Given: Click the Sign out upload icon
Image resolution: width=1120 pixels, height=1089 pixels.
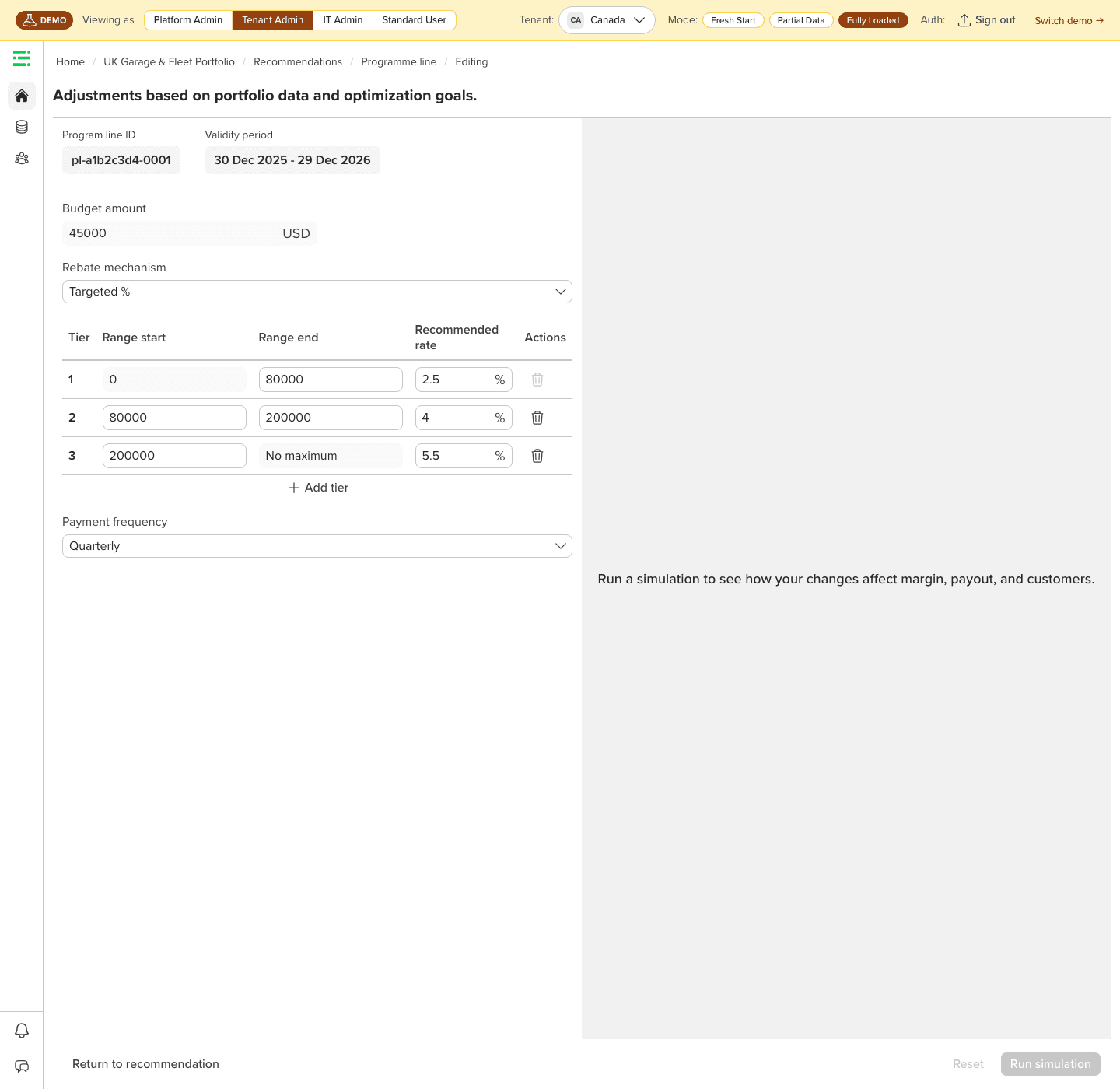Looking at the screenshot, I should click(964, 20).
